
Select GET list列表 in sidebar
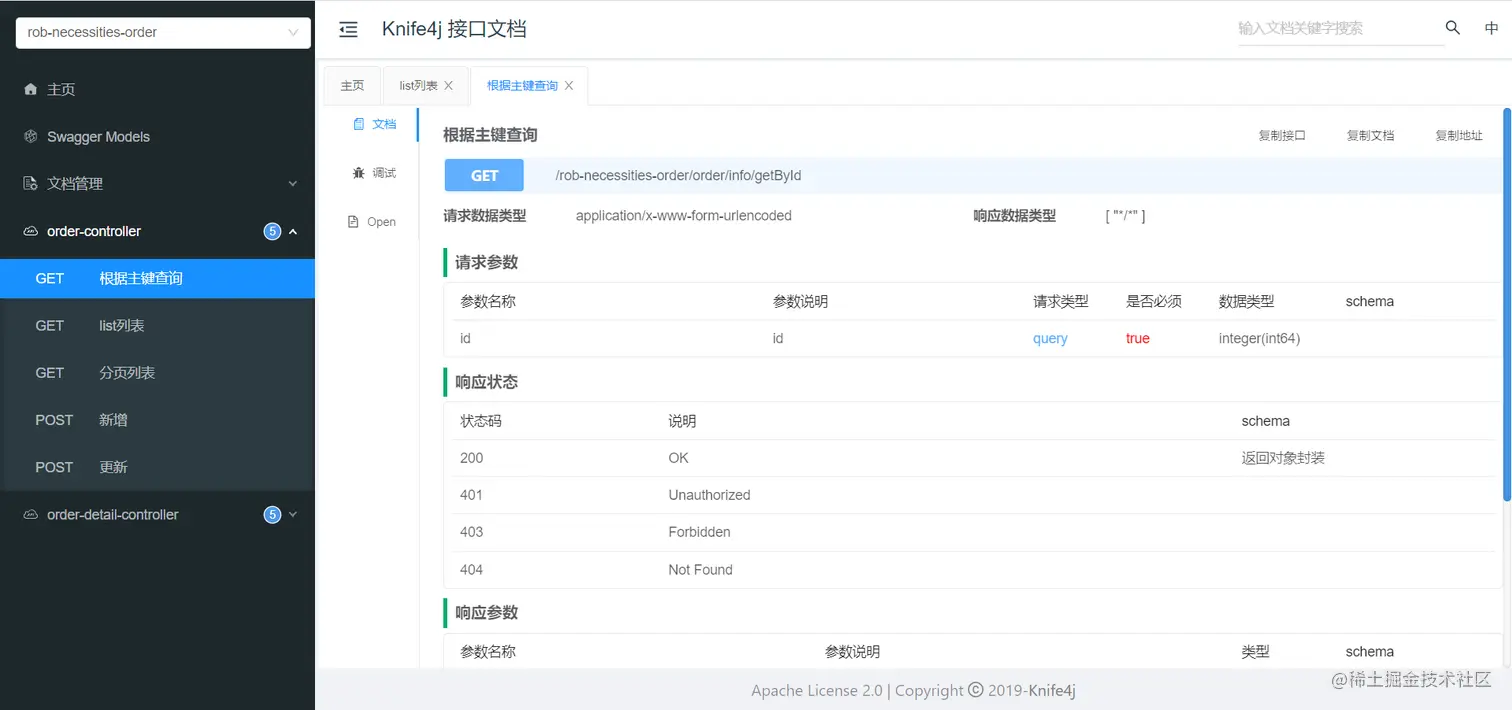click(157, 326)
